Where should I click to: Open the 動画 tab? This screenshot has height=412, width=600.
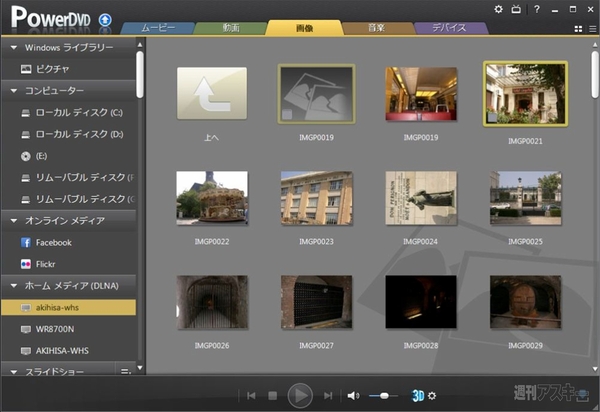tap(231, 28)
